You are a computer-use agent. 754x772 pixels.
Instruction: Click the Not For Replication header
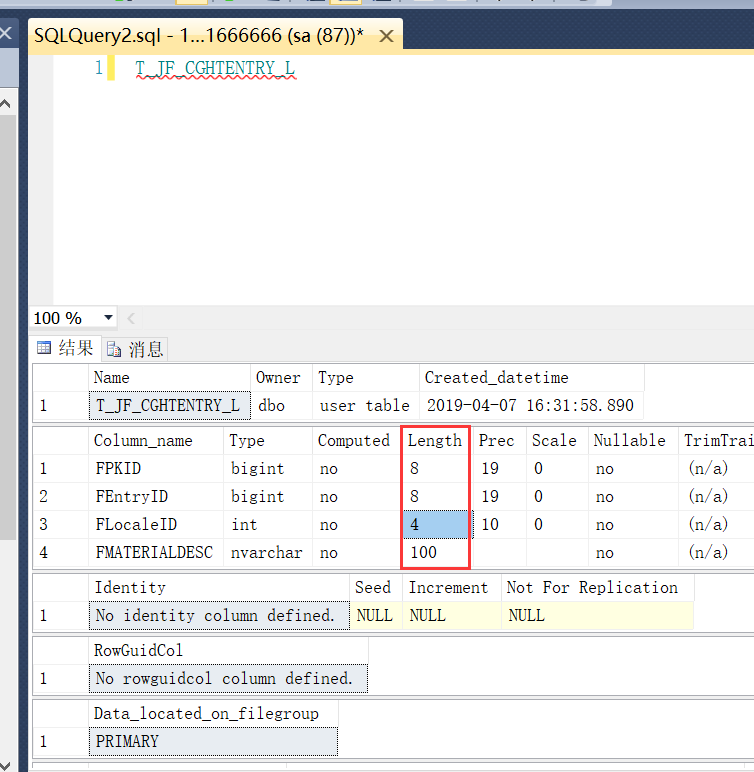597,588
